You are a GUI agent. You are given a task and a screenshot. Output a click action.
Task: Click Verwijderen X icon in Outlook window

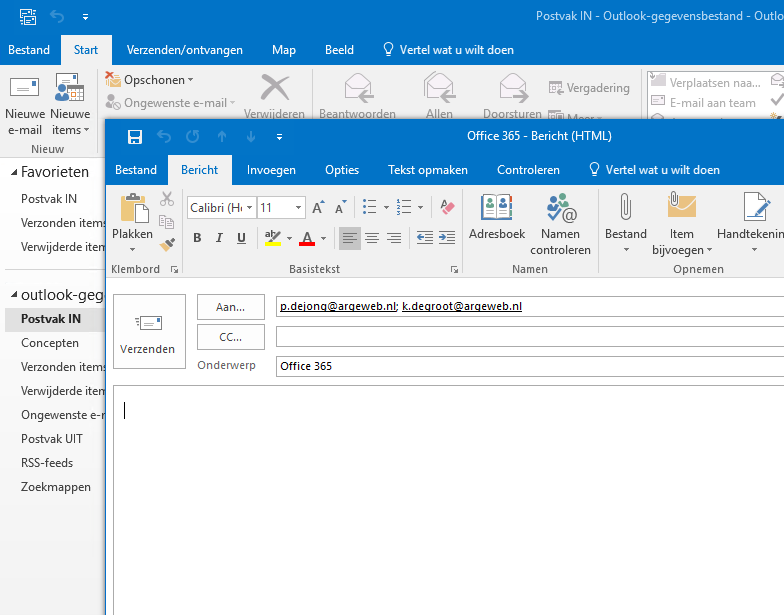(x=274, y=88)
